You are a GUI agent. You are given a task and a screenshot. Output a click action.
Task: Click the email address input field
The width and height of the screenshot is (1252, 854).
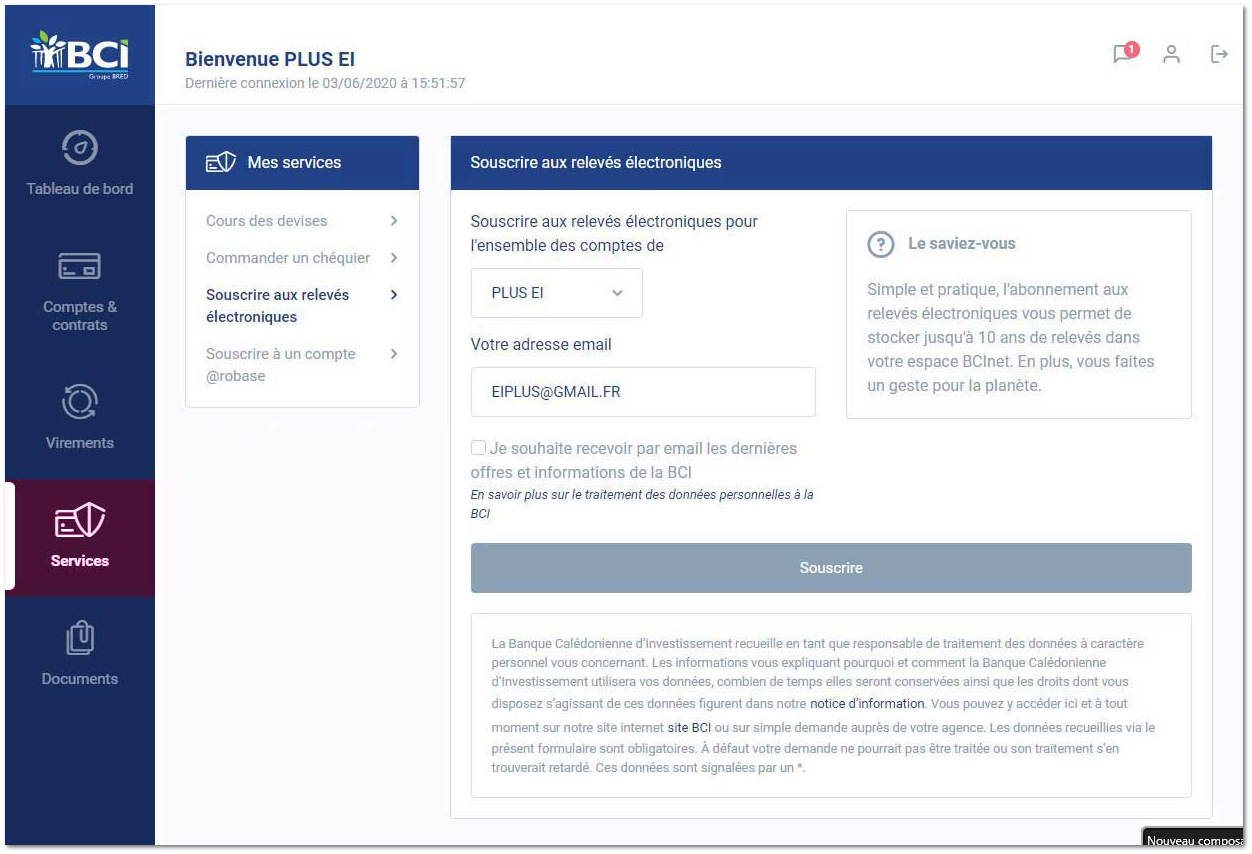tap(643, 392)
